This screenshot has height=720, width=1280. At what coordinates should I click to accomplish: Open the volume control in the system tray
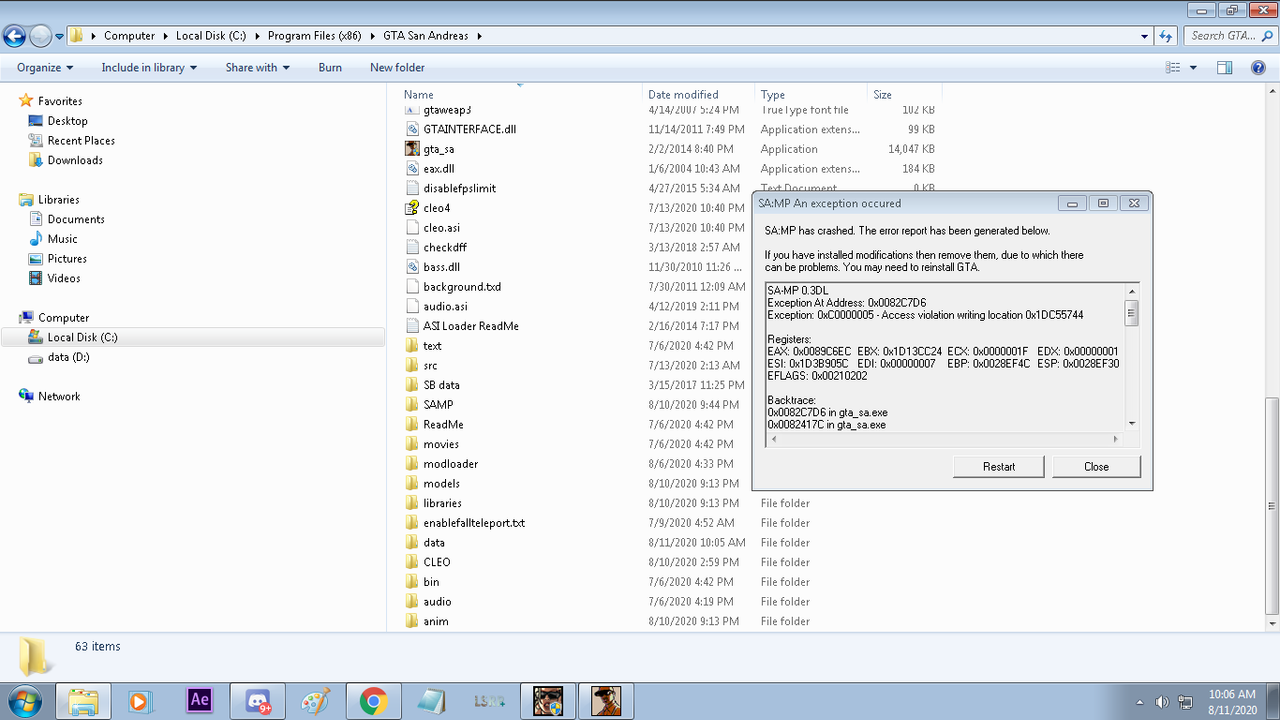click(1161, 702)
